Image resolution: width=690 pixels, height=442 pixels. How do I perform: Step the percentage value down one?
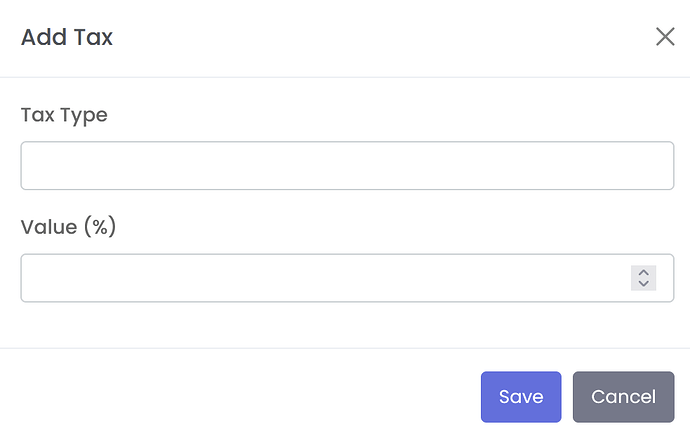coord(644,284)
